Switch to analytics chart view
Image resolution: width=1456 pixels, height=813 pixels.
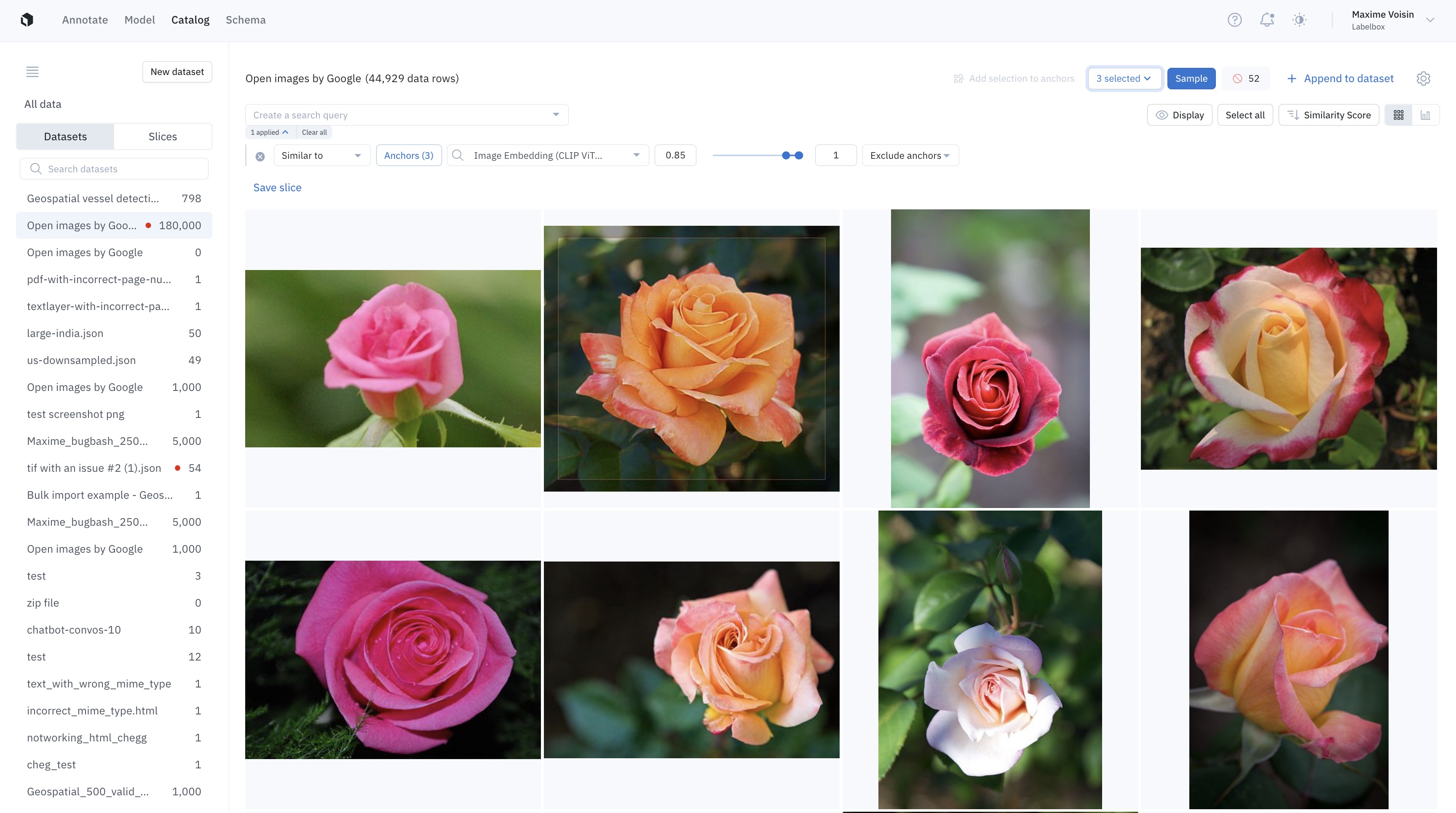1426,115
